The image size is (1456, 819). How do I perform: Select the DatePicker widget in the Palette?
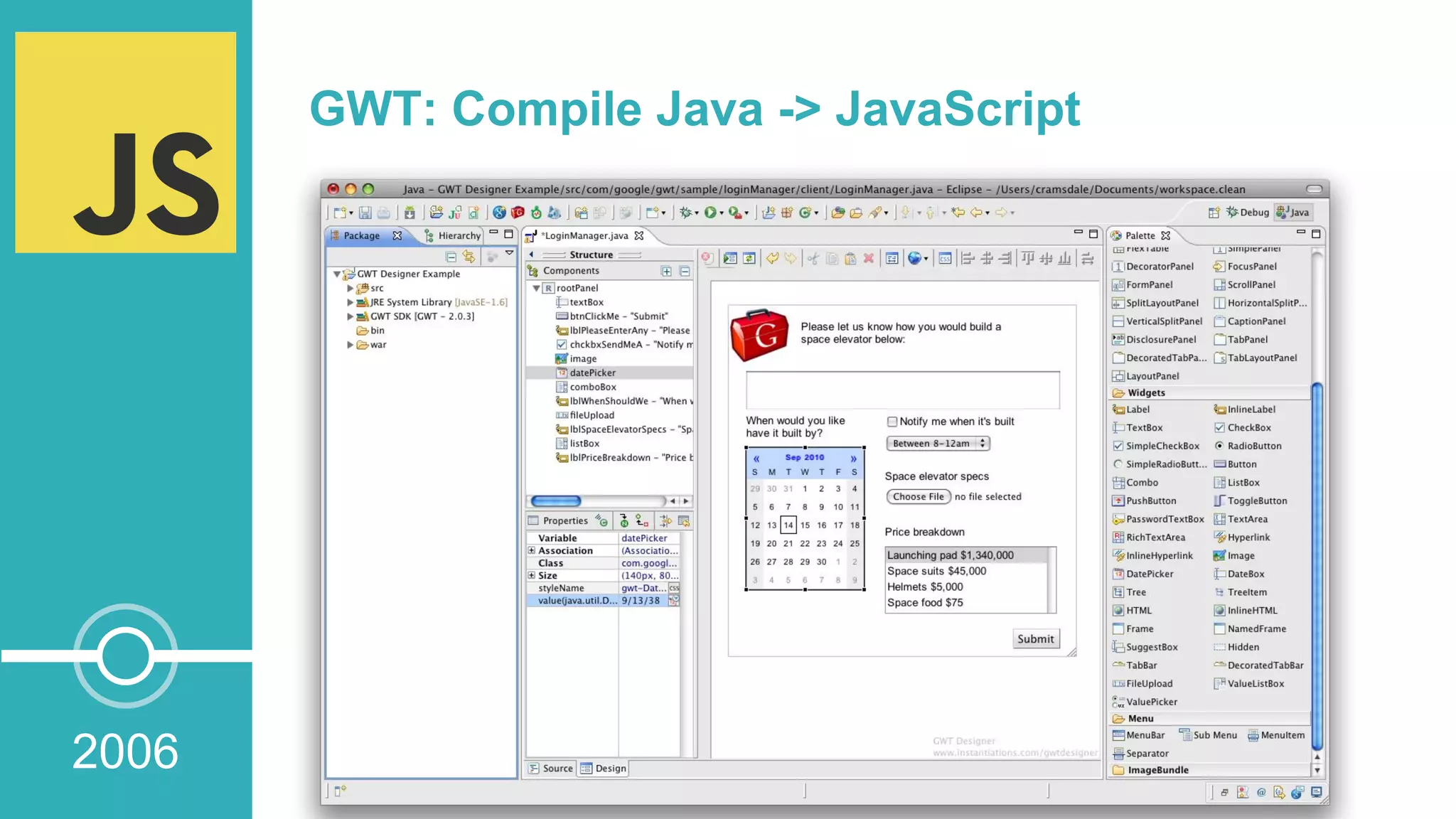click(x=1143, y=574)
